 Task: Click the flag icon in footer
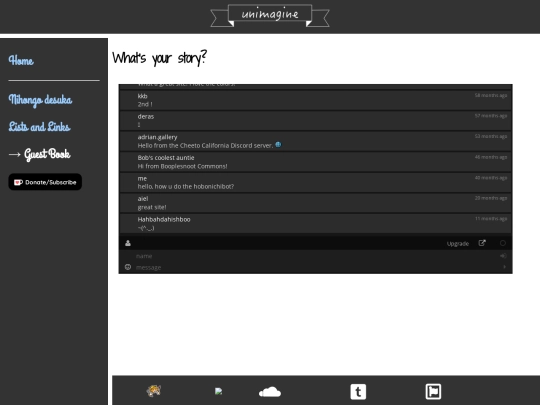(433, 392)
